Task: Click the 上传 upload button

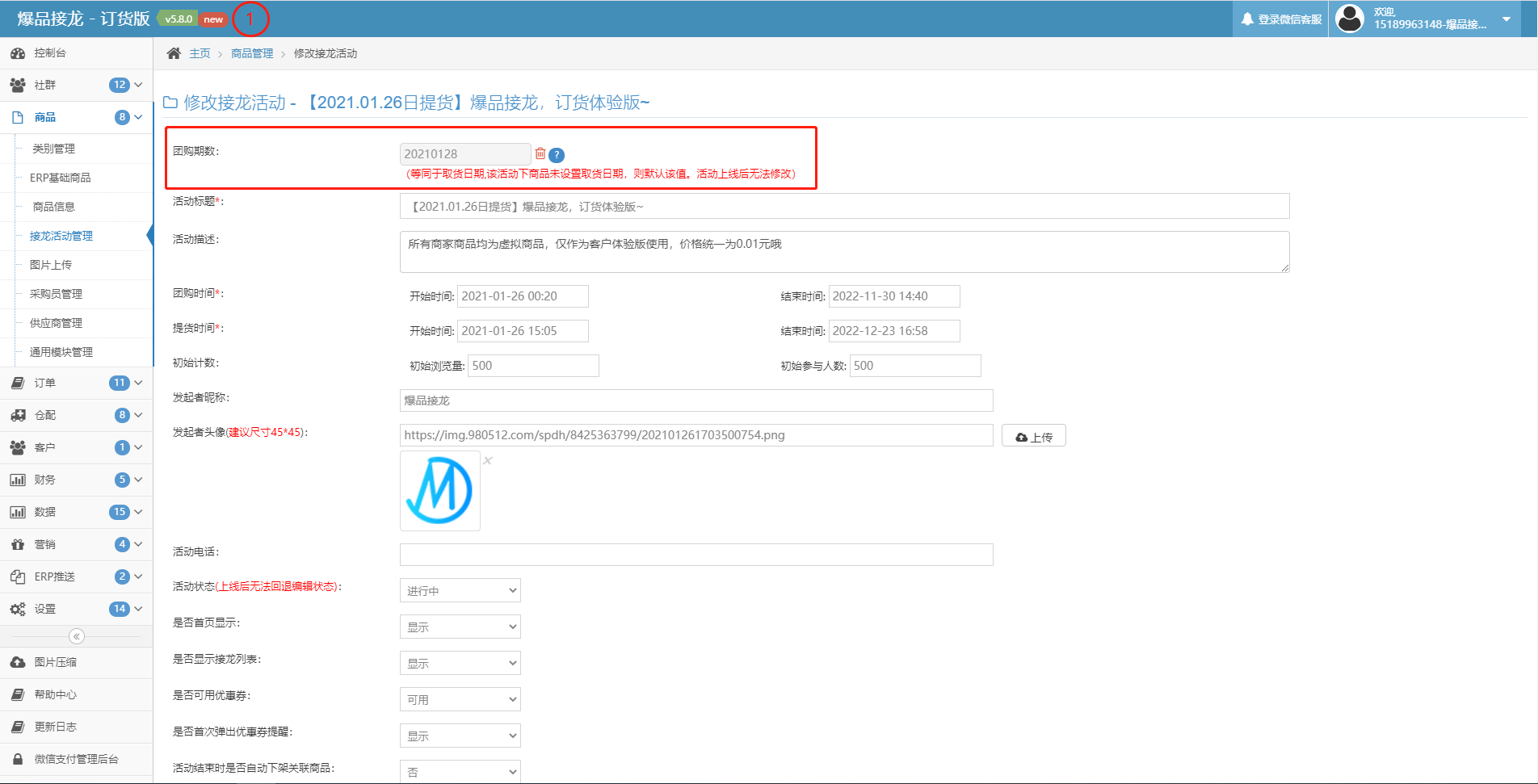Action: click(1034, 436)
